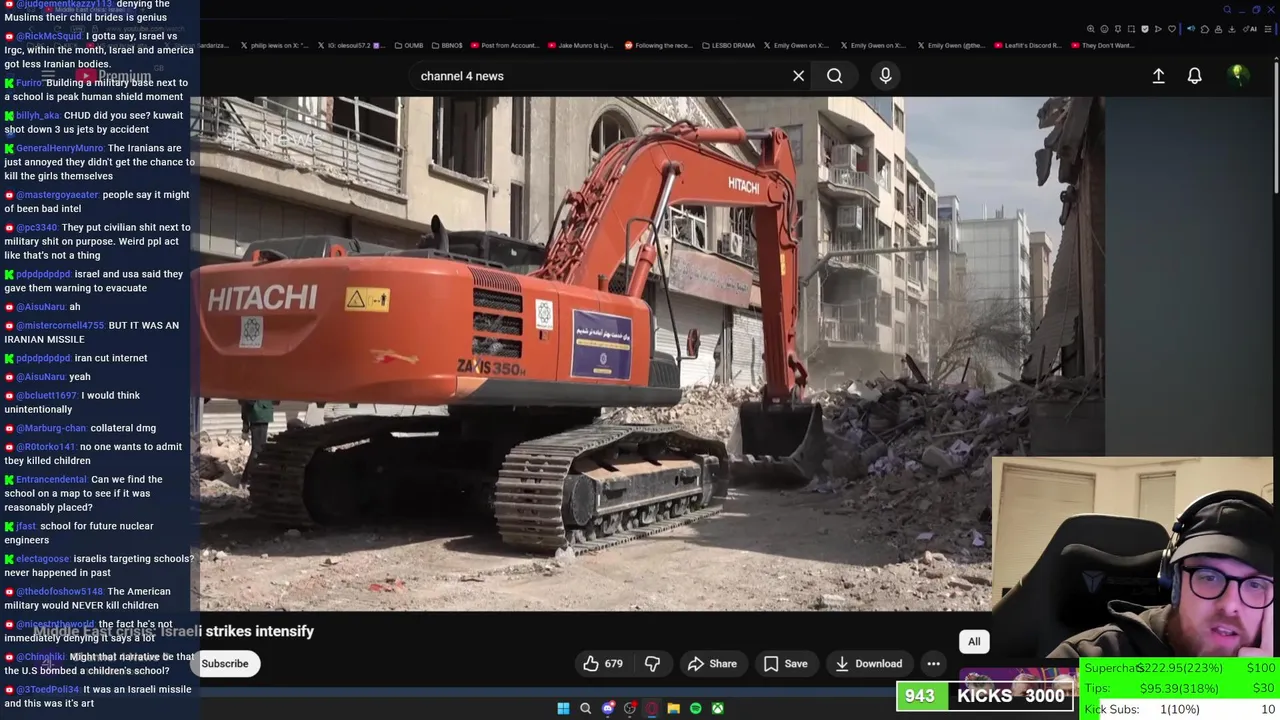The width and height of the screenshot is (1280, 720).
Task: Click the excavator video player
Action: [x=650, y=353]
